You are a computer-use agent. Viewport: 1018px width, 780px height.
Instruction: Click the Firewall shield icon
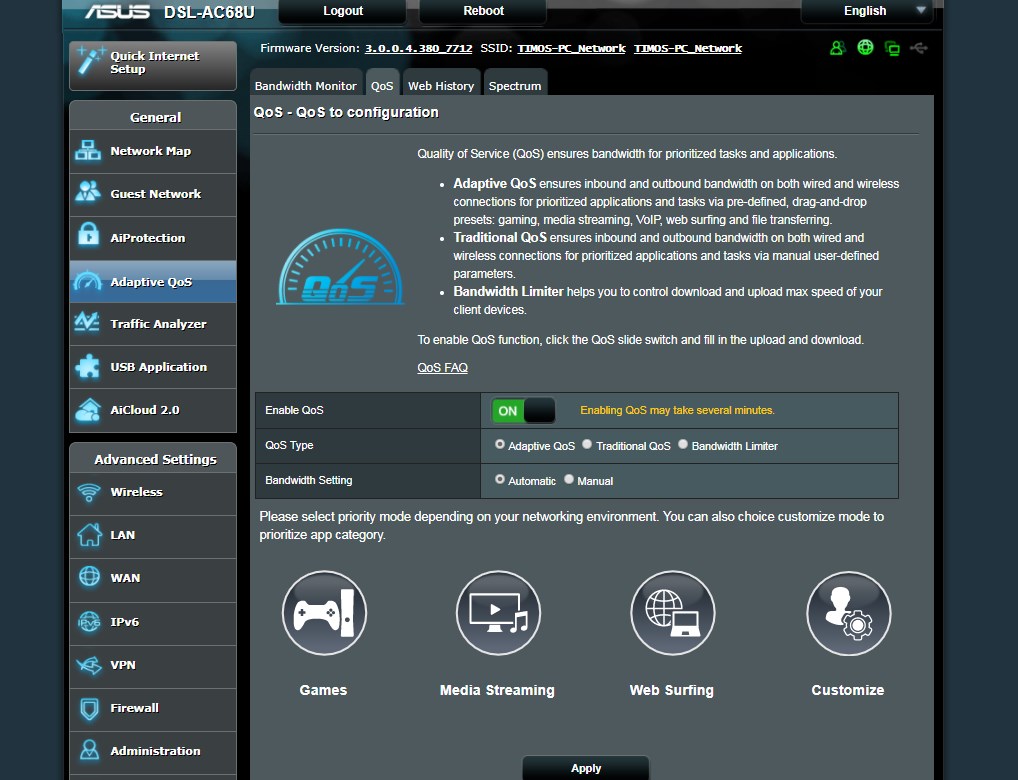pyautogui.click(x=89, y=708)
